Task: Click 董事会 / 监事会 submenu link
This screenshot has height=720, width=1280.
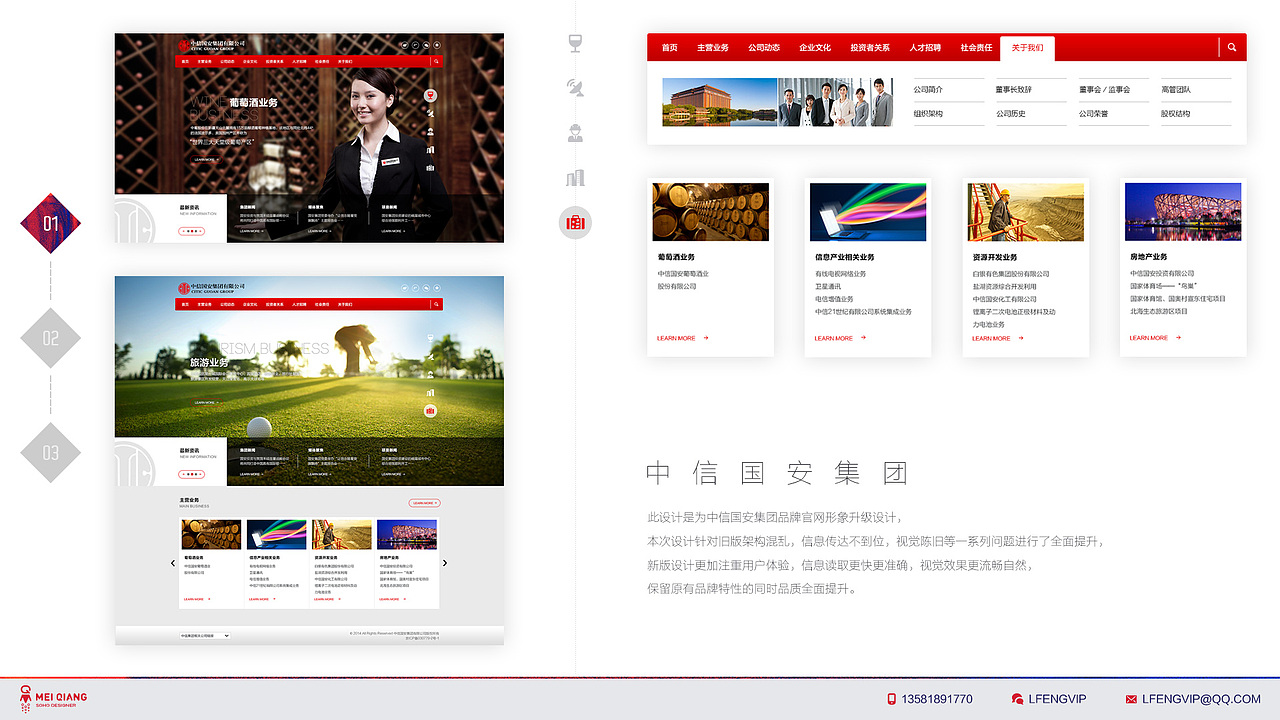Action: [x=1104, y=90]
